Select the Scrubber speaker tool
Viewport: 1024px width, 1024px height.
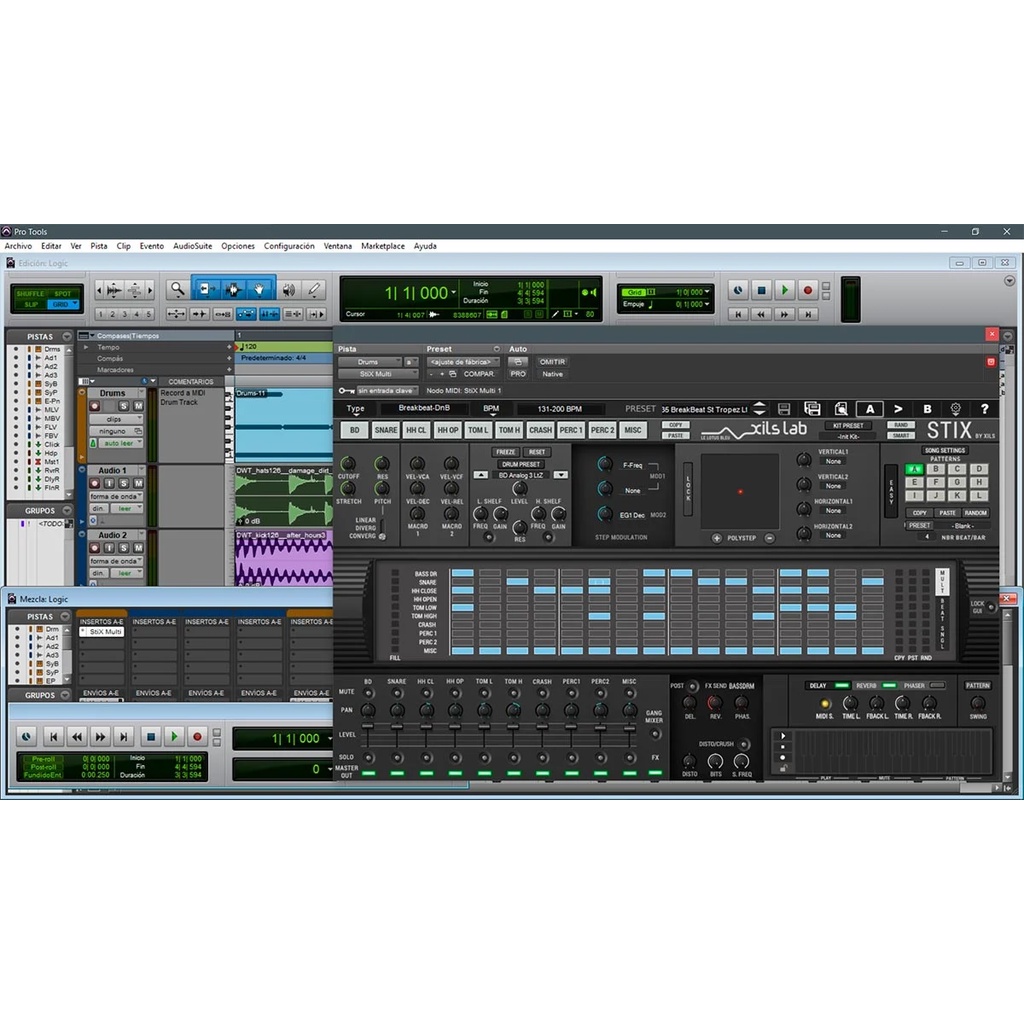[x=289, y=289]
